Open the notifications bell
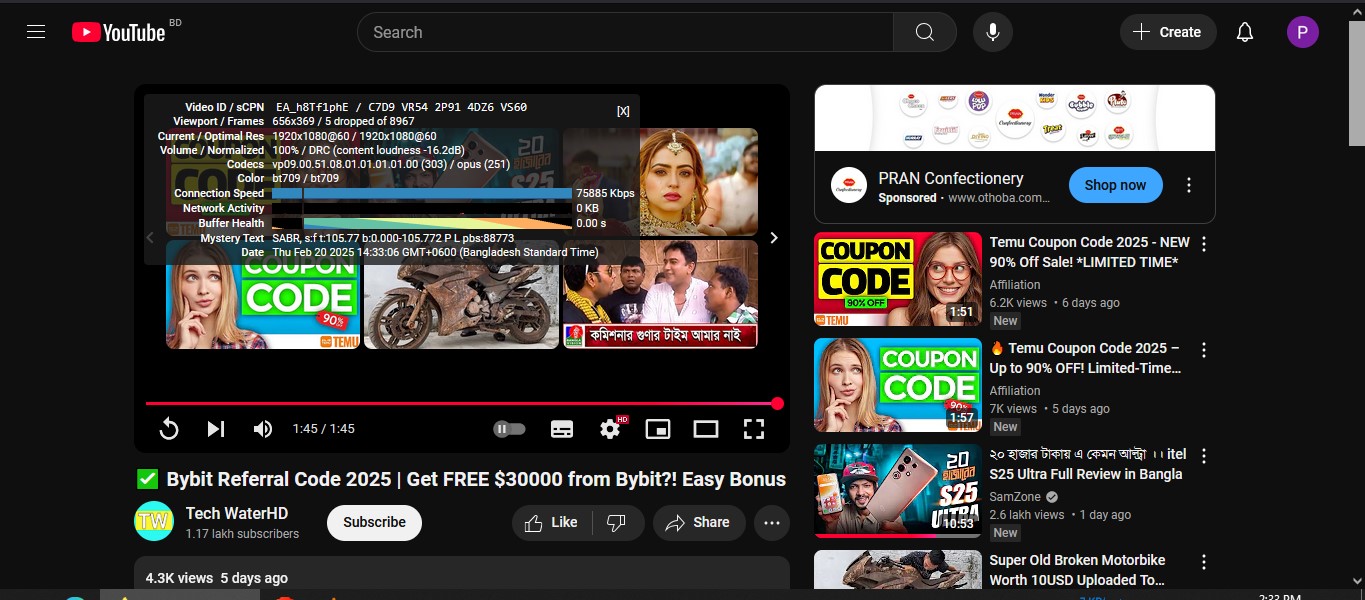 tap(1245, 32)
